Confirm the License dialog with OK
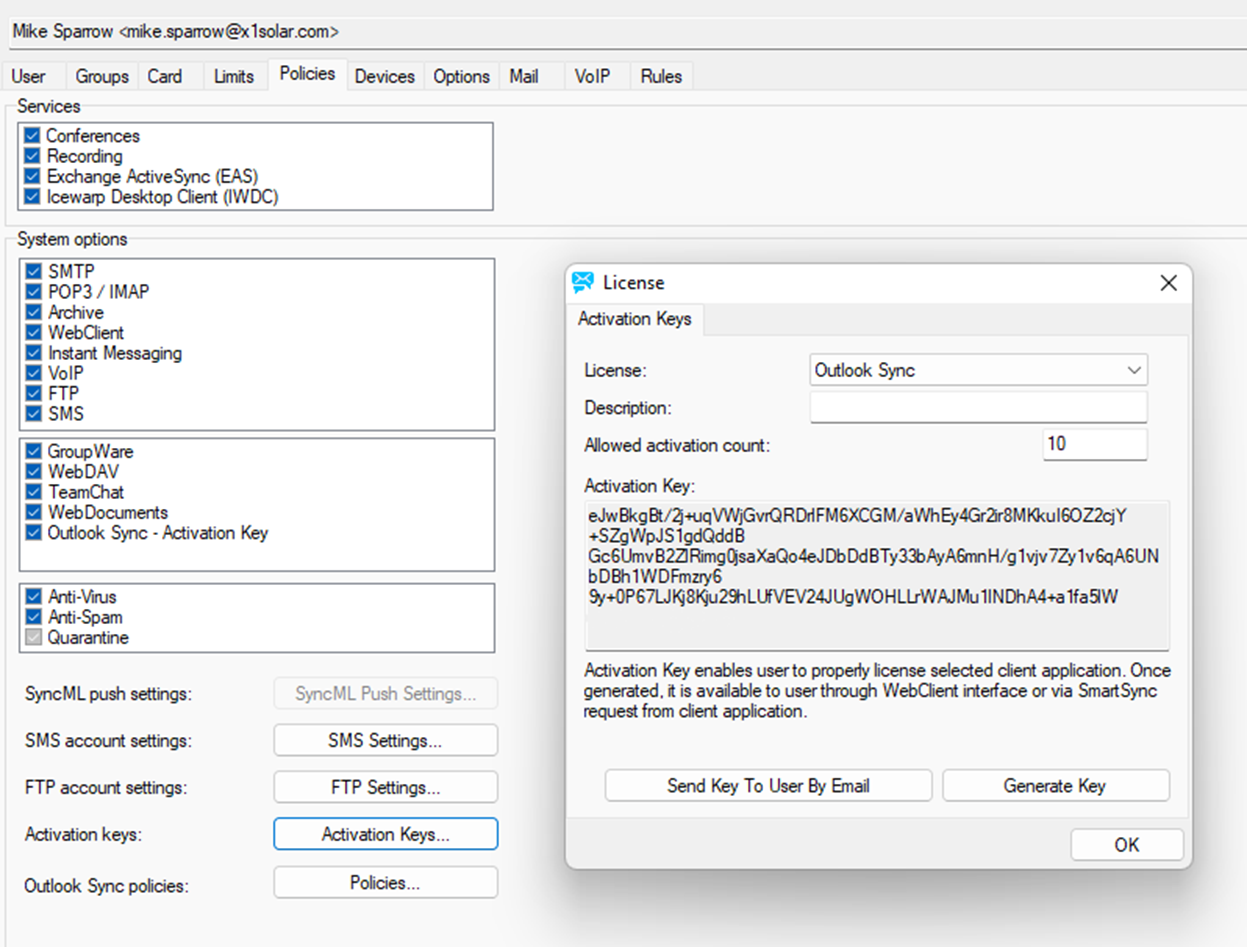This screenshot has width=1247, height=947. 1126,845
